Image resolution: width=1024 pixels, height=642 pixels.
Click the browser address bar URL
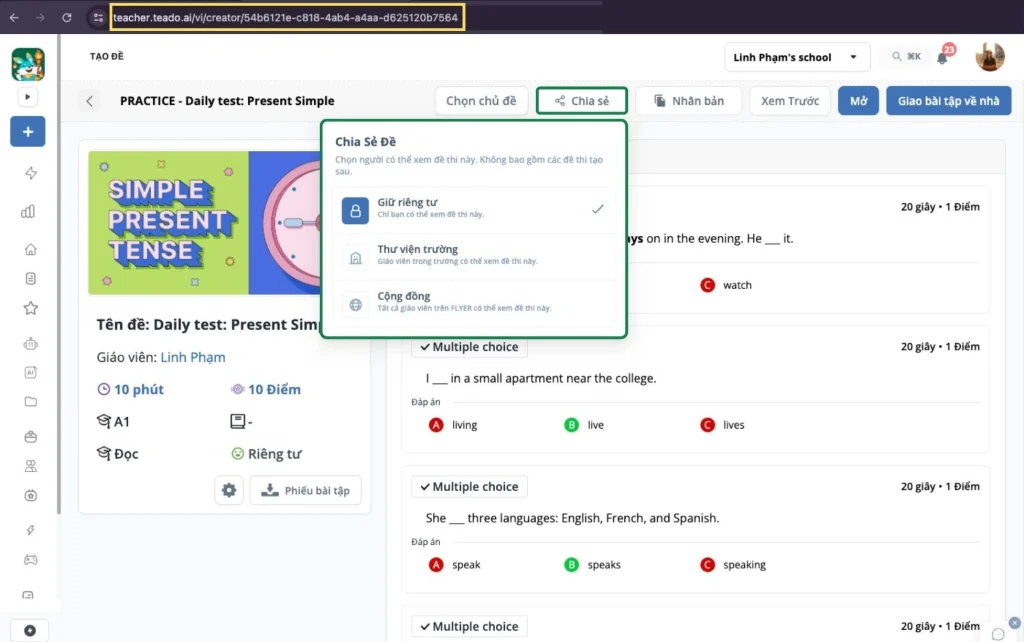(x=287, y=18)
